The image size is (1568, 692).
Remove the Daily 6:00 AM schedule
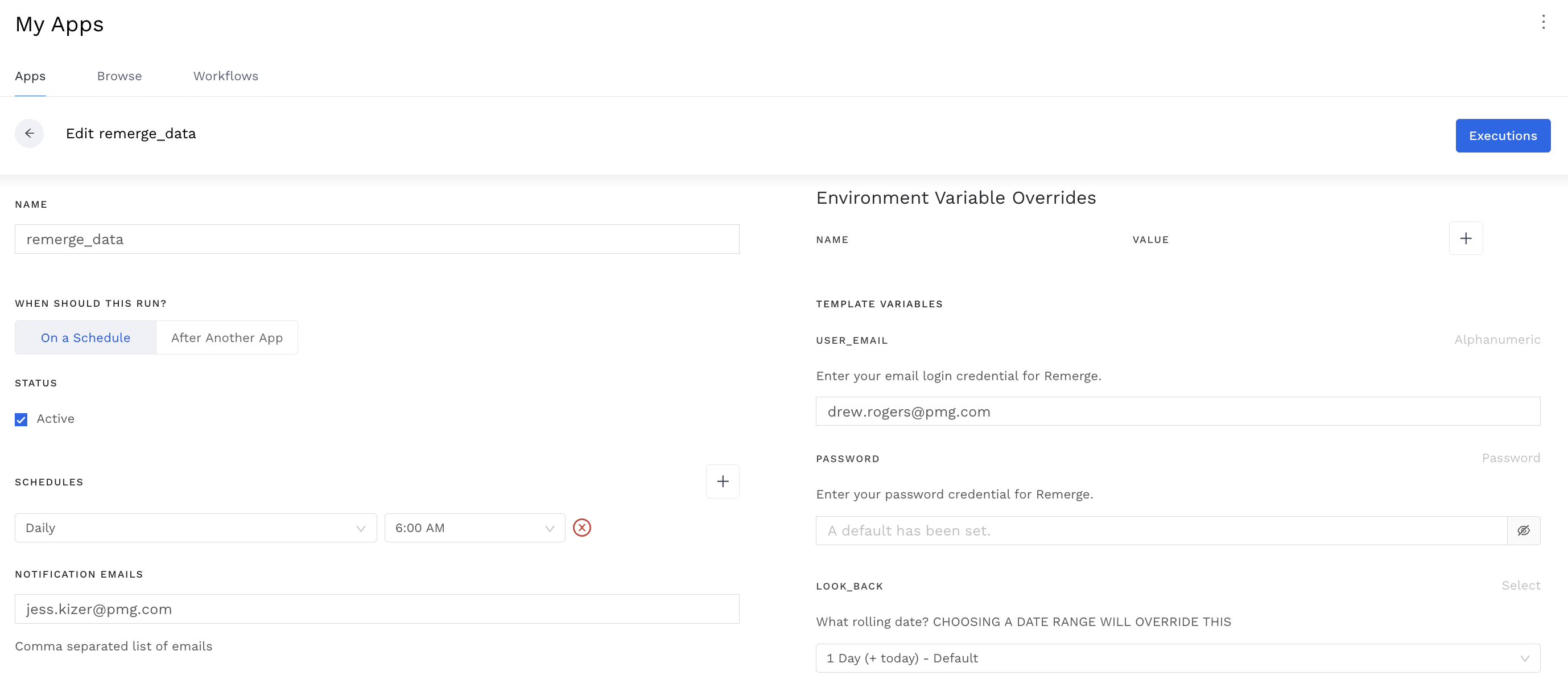[x=582, y=528]
